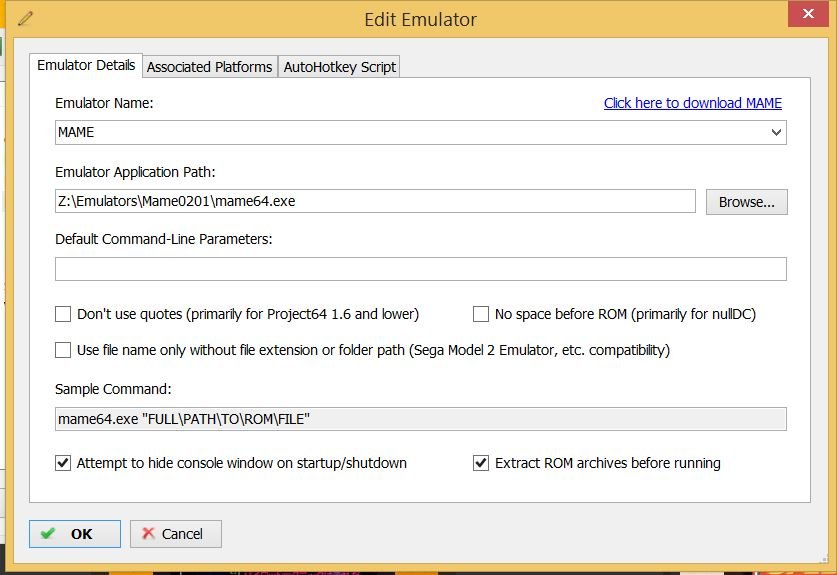Click the pencil icon in the title bar

click(x=25, y=19)
